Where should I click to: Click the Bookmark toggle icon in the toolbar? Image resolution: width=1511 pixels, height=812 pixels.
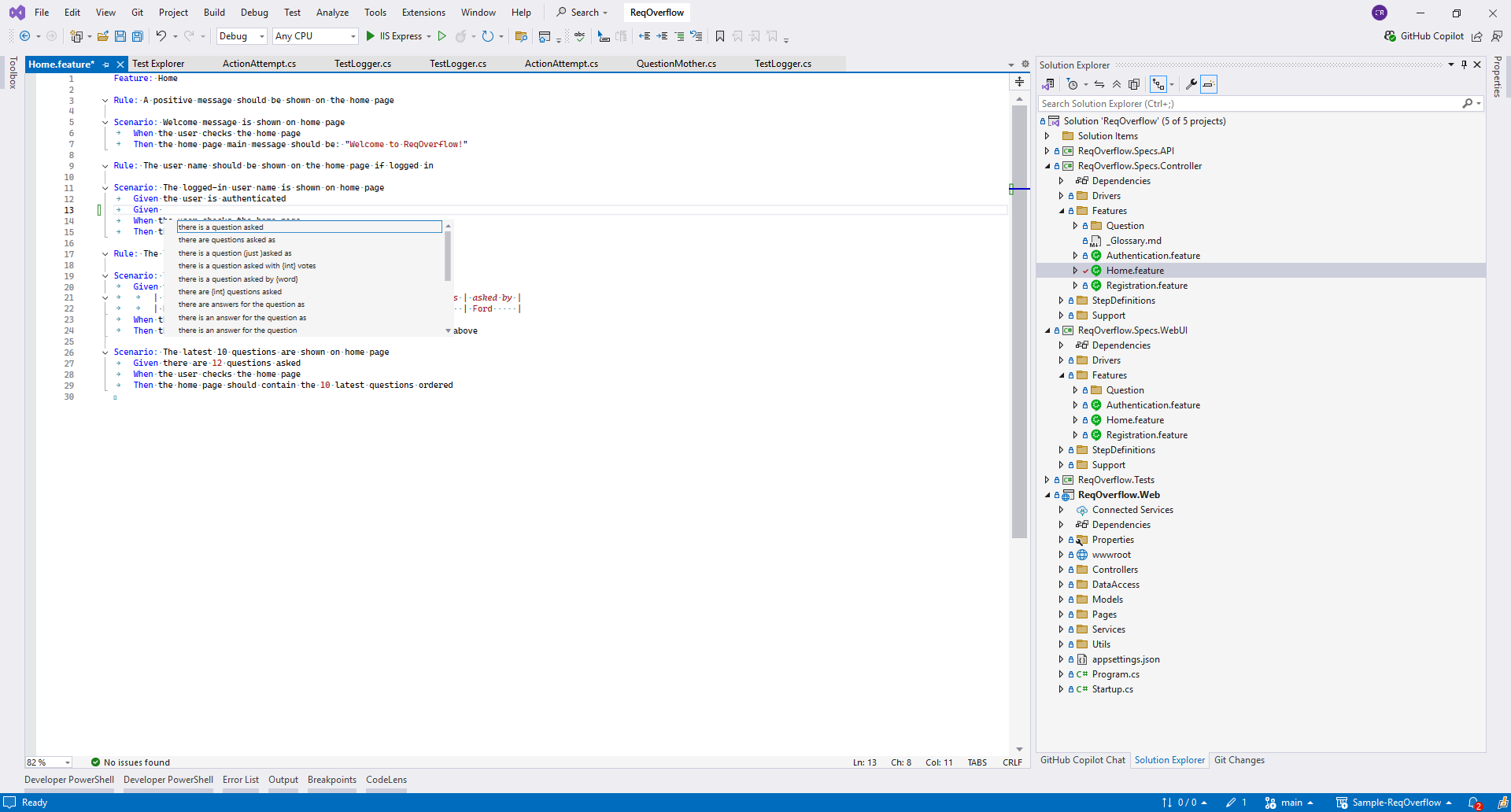click(x=719, y=36)
